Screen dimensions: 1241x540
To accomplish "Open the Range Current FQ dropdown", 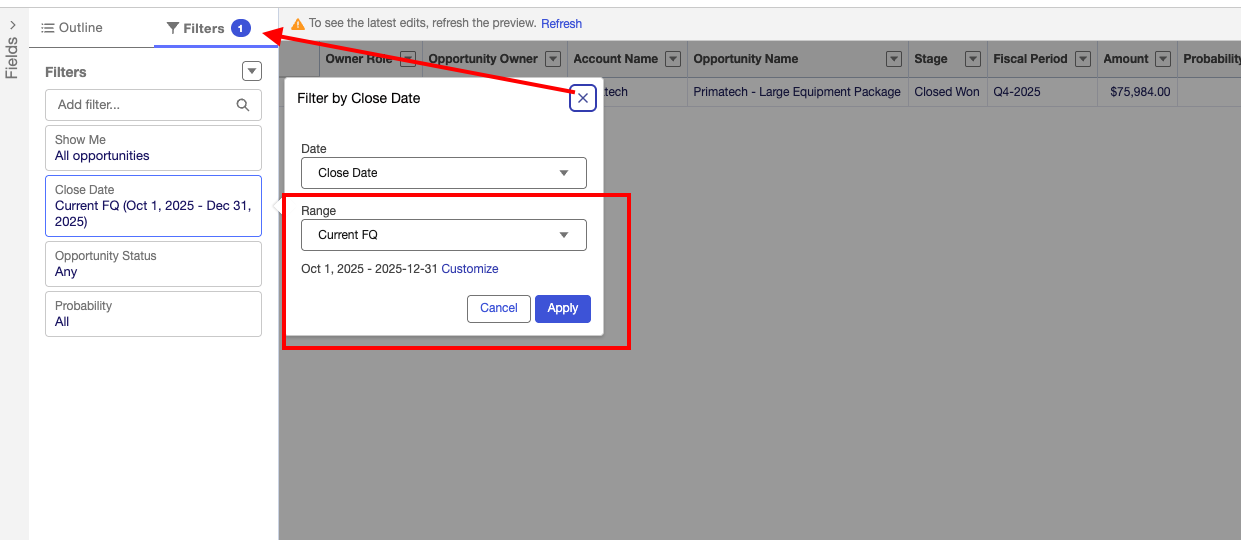I will coord(444,235).
